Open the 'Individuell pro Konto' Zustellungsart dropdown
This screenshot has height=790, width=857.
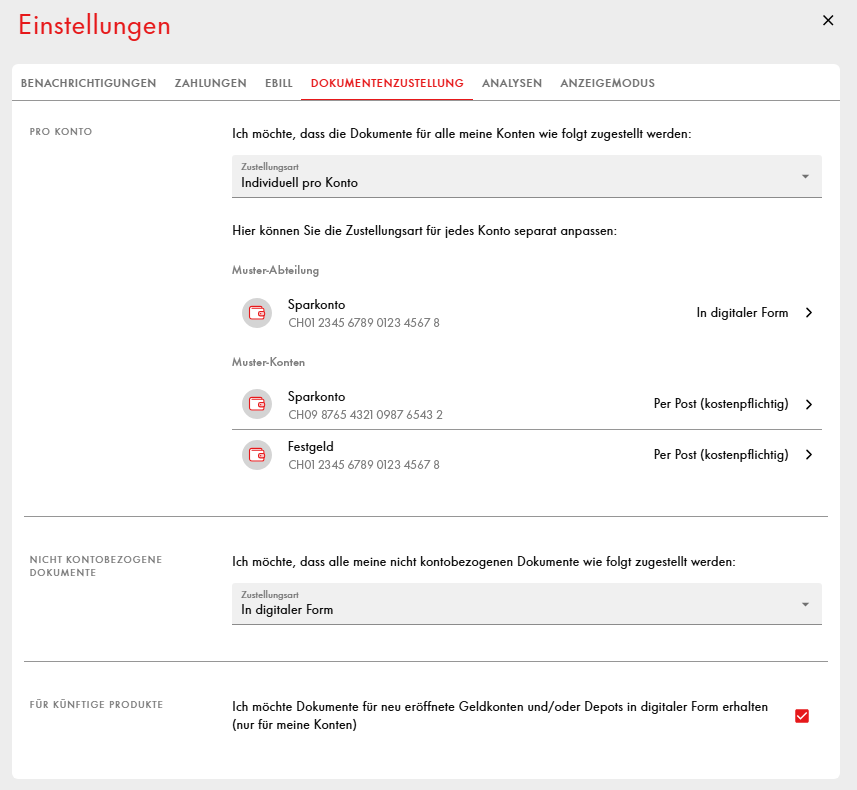526,177
